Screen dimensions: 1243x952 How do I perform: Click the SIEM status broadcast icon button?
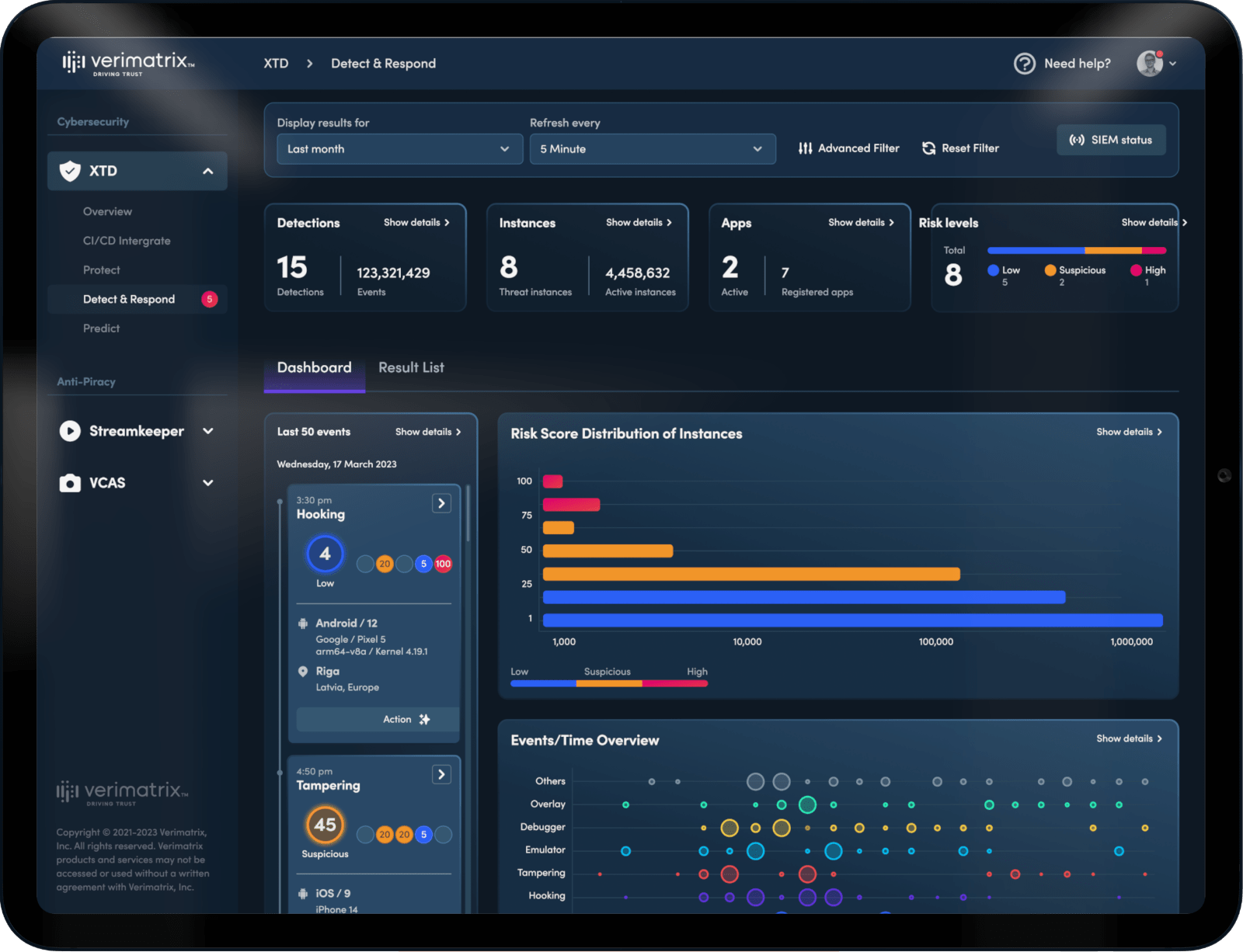pyautogui.click(x=1111, y=140)
